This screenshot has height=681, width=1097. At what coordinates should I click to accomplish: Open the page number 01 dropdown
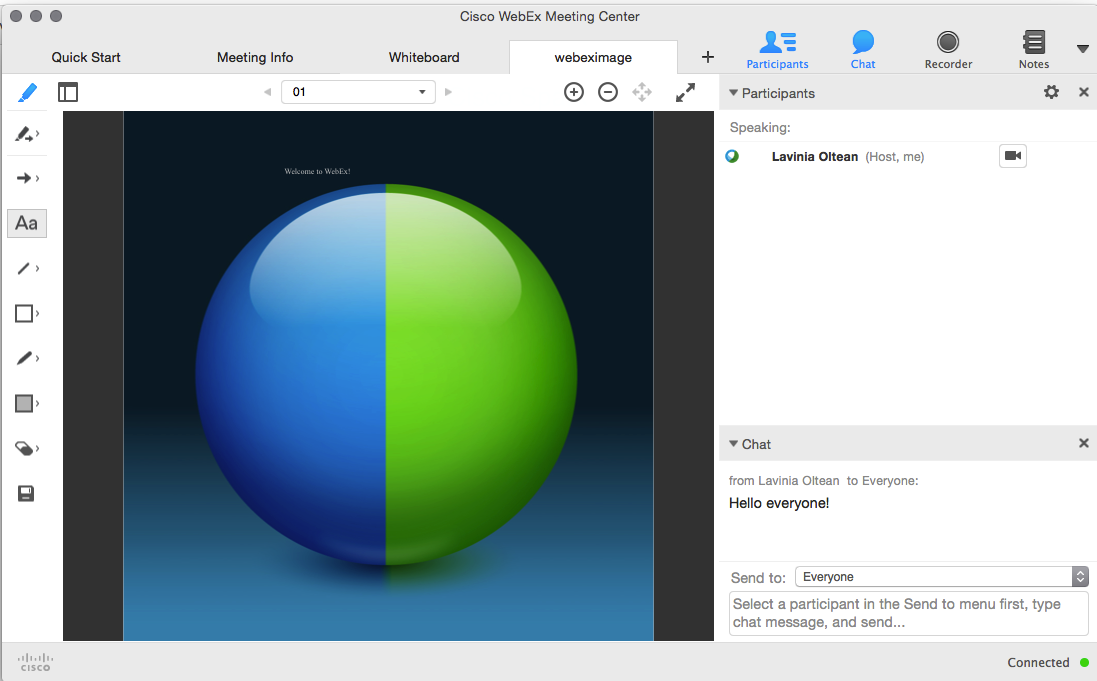pyautogui.click(x=358, y=92)
